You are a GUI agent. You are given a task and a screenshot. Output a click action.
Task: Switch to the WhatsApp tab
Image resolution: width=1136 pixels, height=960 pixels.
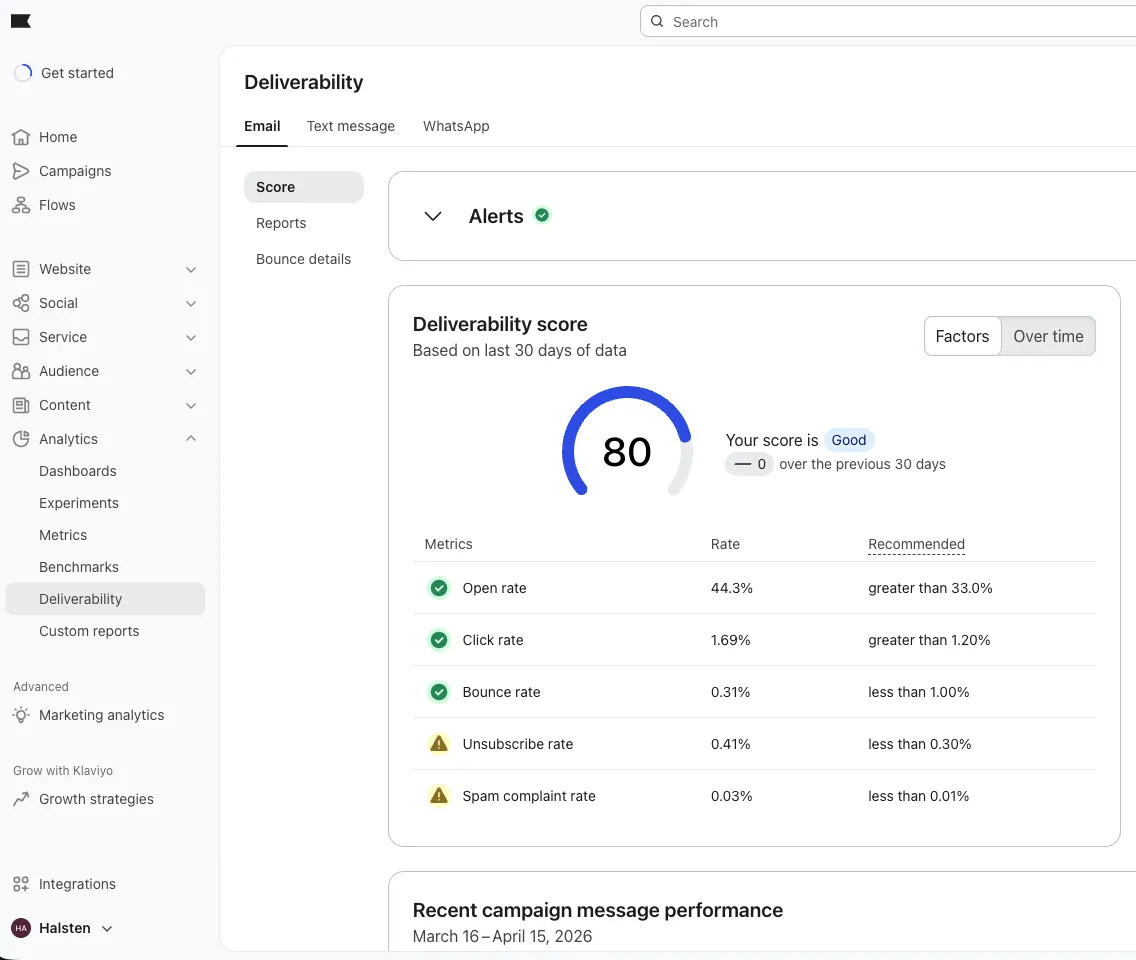click(456, 126)
